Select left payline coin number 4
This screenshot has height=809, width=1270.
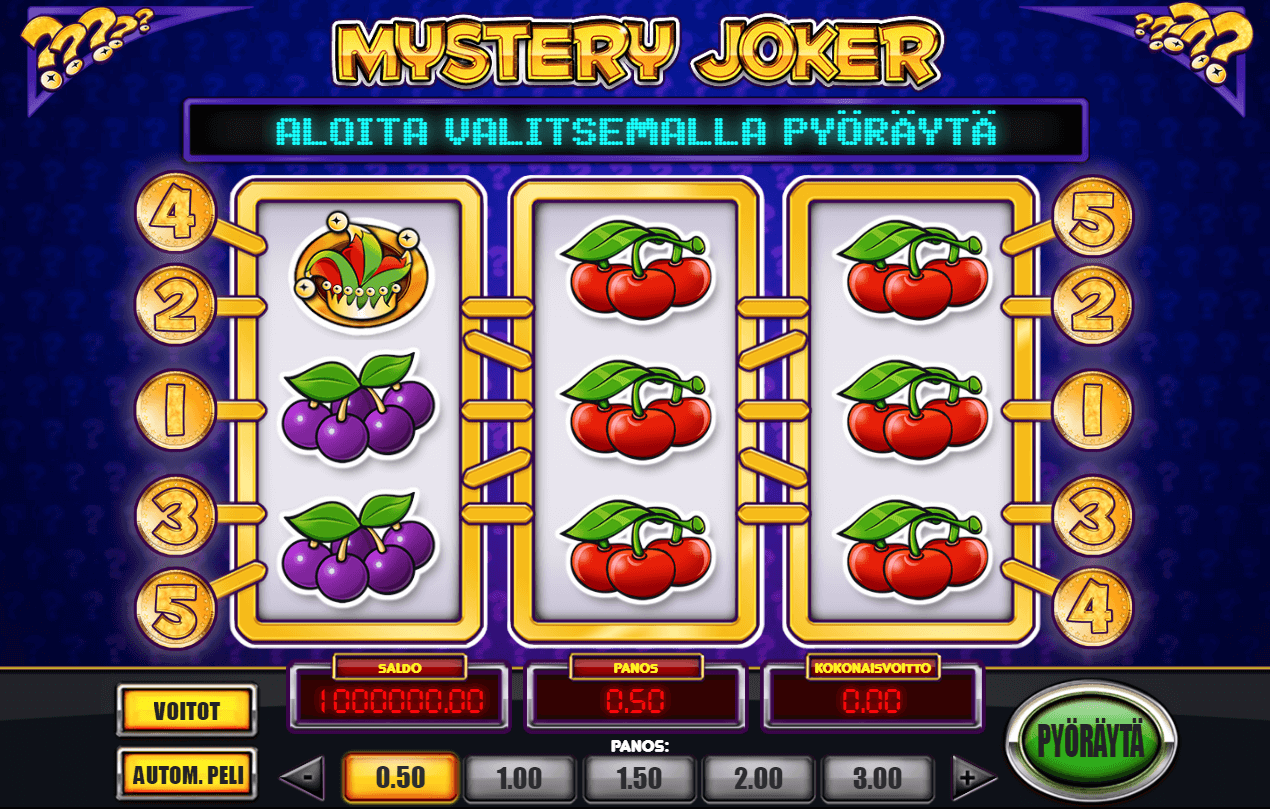[x=176, y=213]
